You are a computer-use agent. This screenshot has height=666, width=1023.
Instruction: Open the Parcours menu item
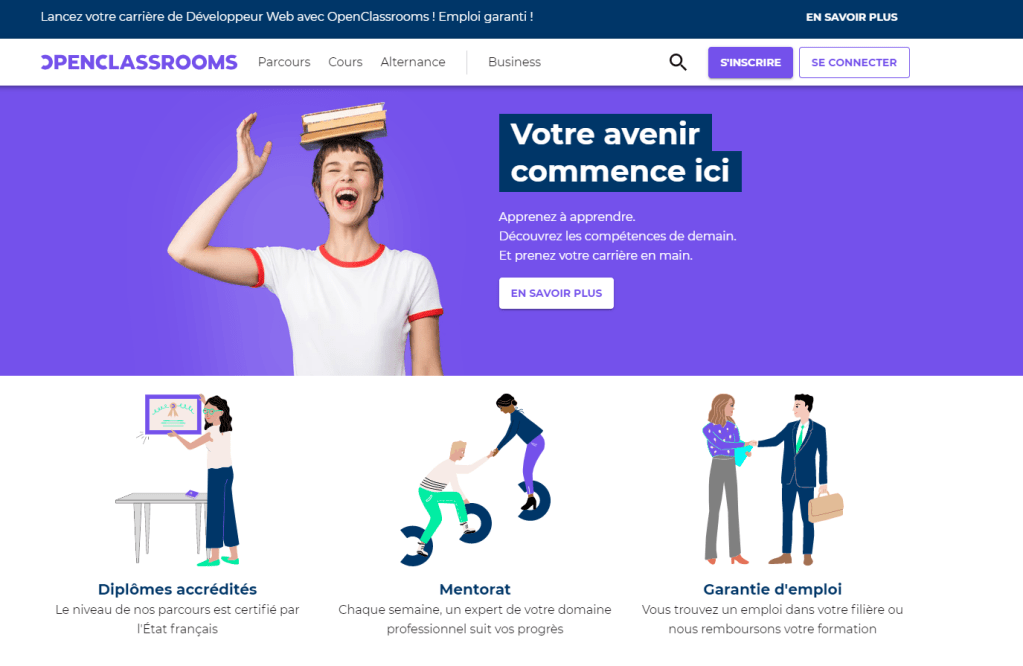284,62
